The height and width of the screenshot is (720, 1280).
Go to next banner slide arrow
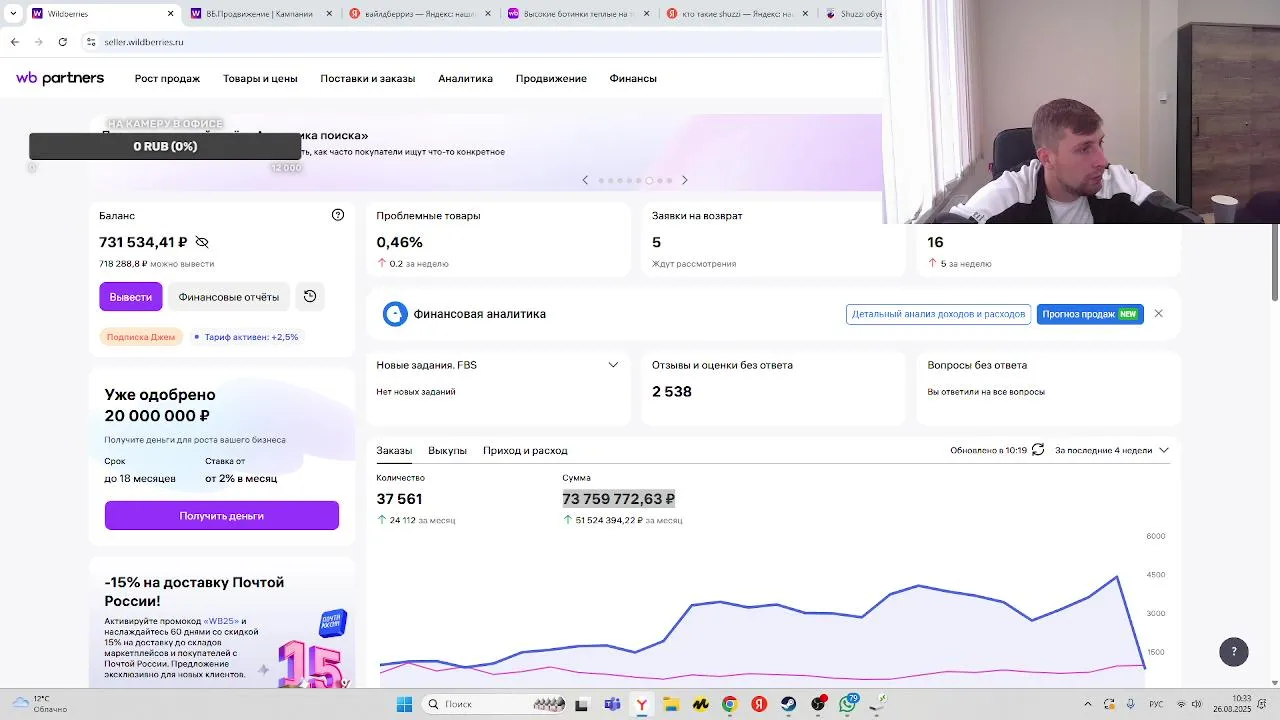tap(685, 180)
